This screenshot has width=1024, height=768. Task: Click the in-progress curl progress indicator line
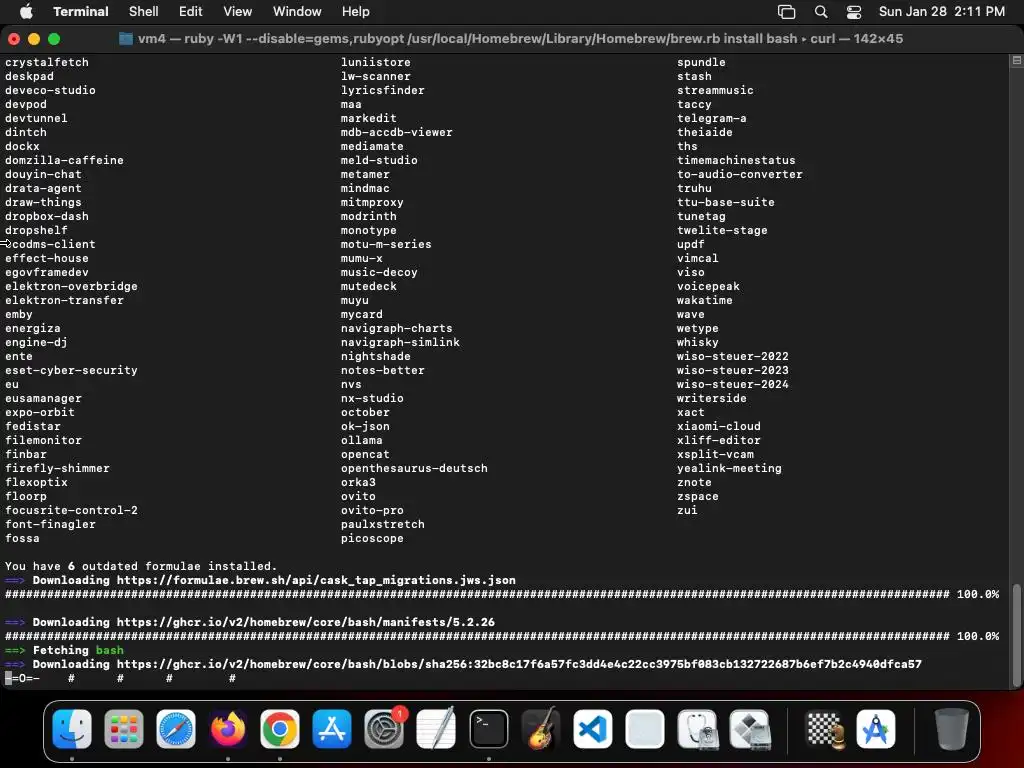point(120,678)
